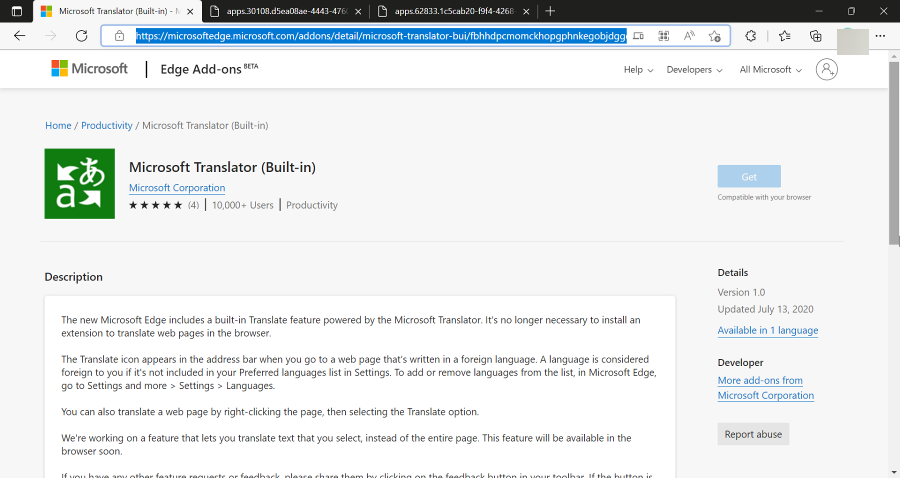Close the Microsoft Translator (Built-in) tab
The image size is (900, 478).
[x=190, y=11]
